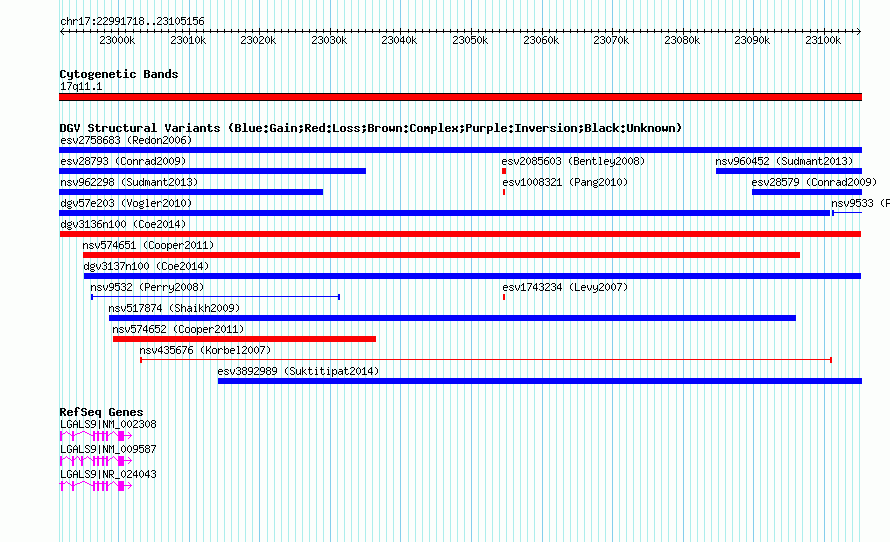890x542 pixels.
Task: Click the magenta LGALS9 NM_009587 gene glyph
Action: click(96, 461)
